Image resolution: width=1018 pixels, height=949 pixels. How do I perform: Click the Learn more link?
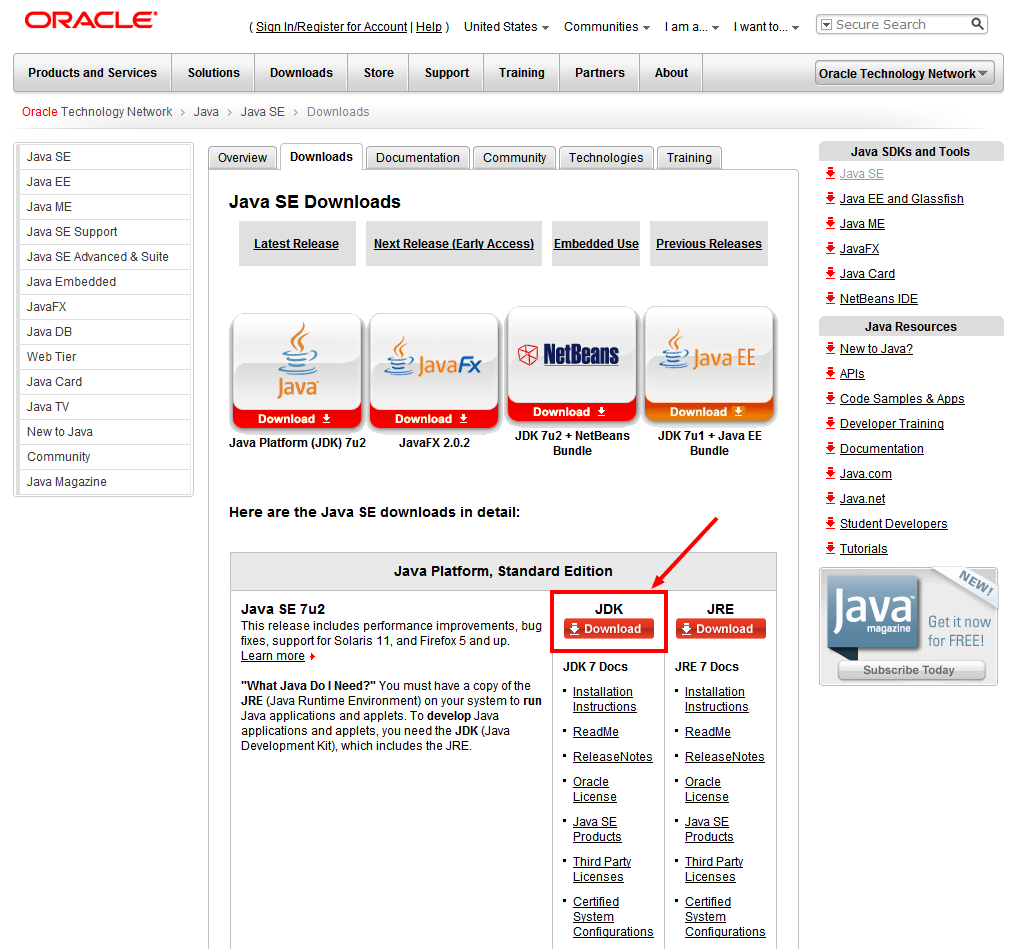click(273, 656)
